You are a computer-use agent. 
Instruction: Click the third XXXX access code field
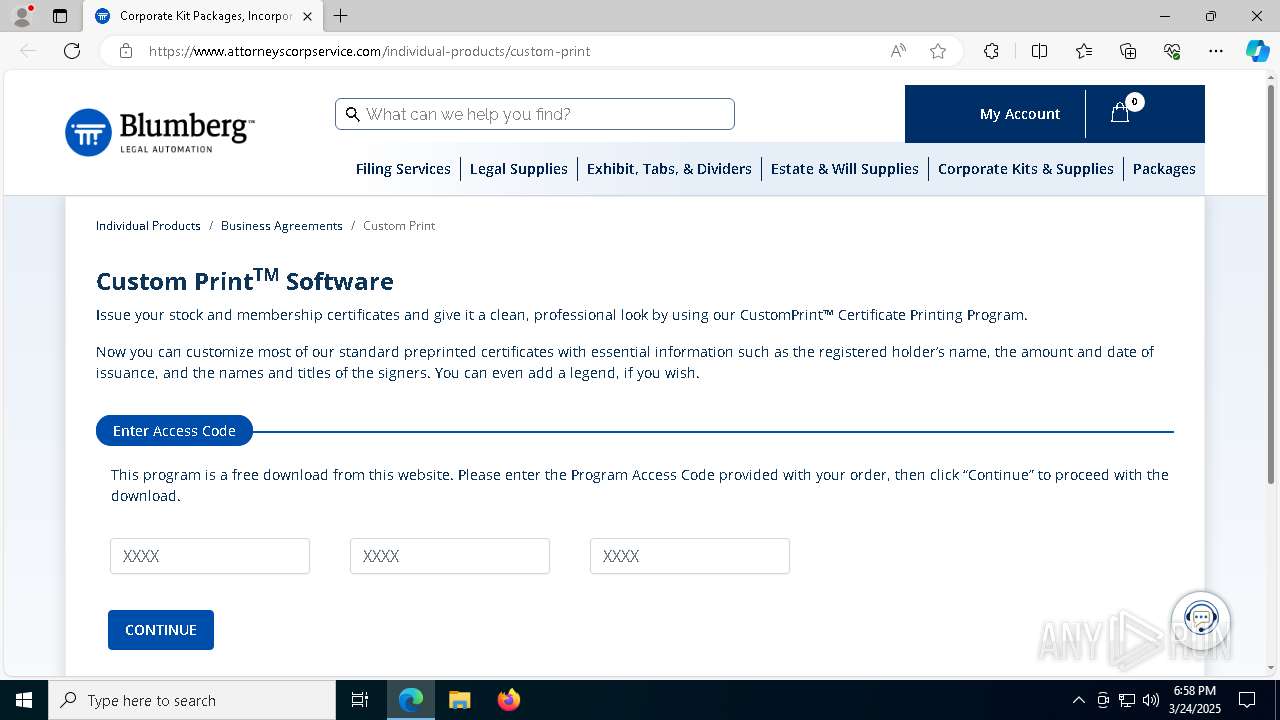690,556
